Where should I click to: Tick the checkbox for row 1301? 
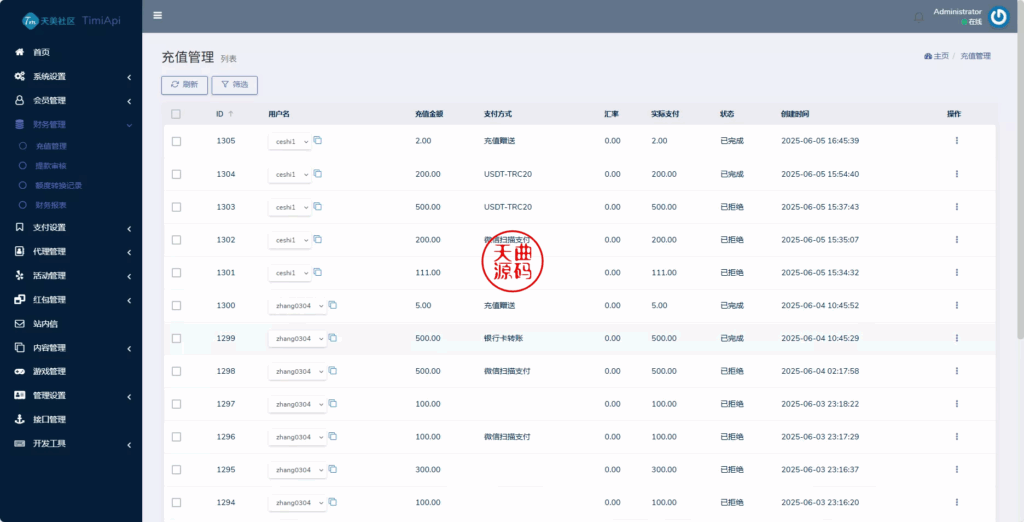pos(176,272)
